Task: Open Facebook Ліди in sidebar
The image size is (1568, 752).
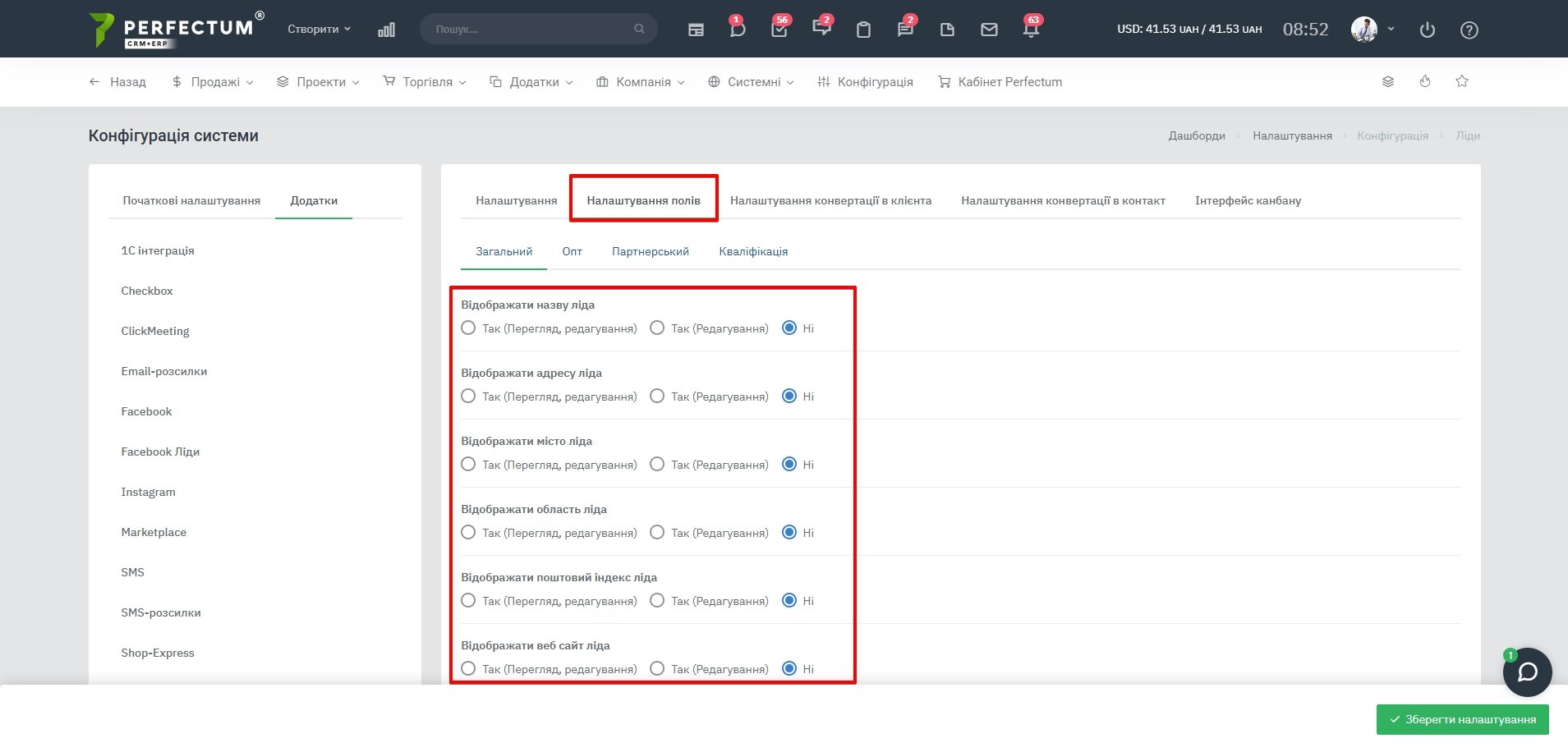Action: pos(160,452)
